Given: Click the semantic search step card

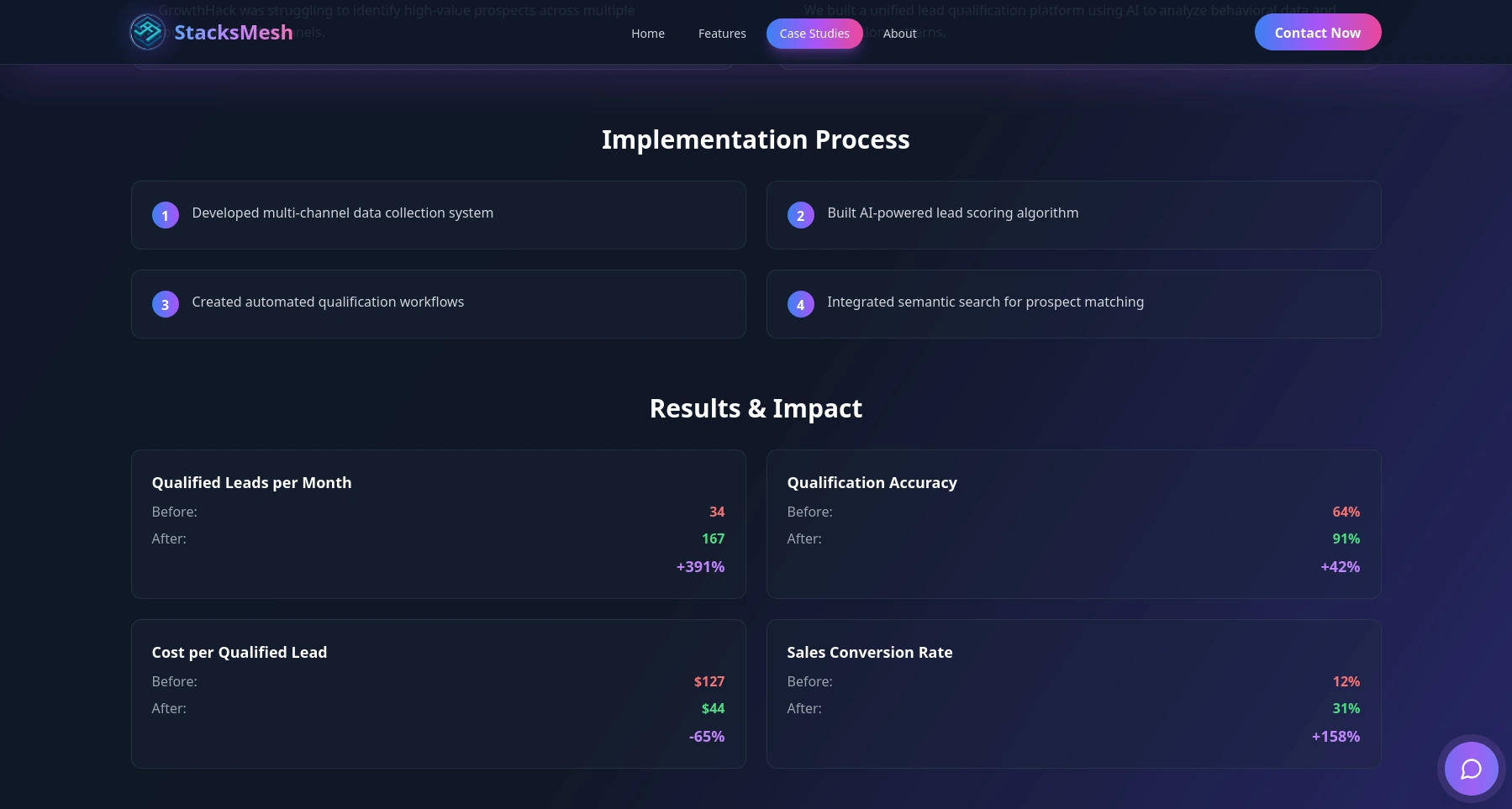Looking at the screenshot, I should (1073, 303).
